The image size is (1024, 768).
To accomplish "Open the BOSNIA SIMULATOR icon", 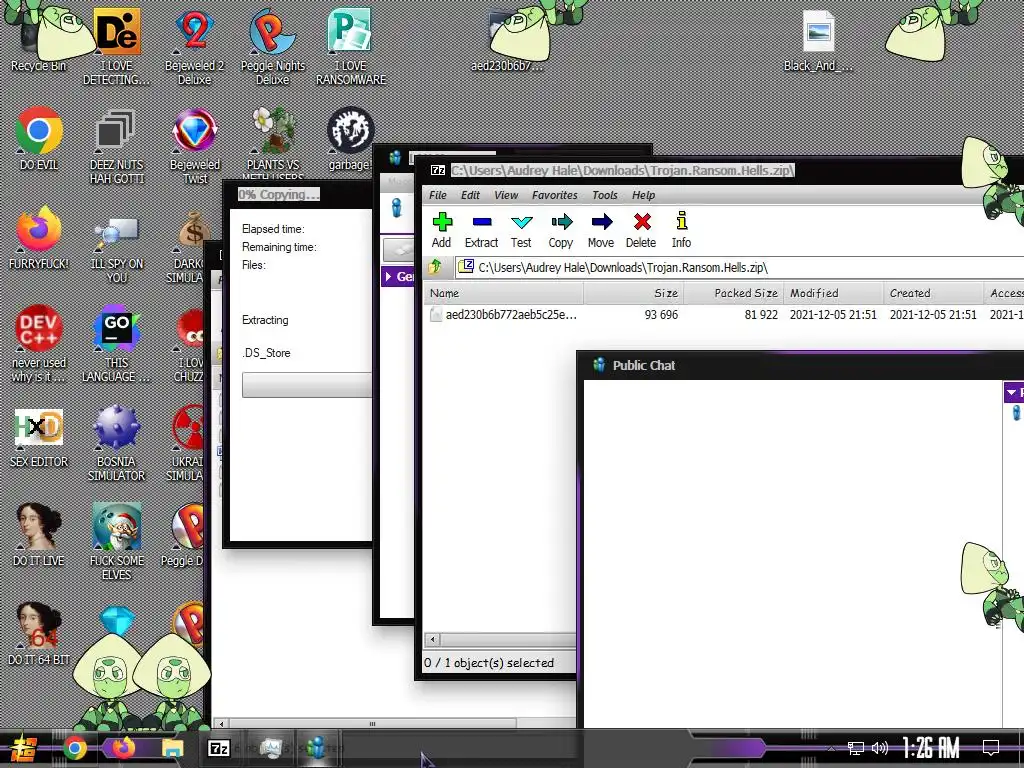I will click(116, 442).
